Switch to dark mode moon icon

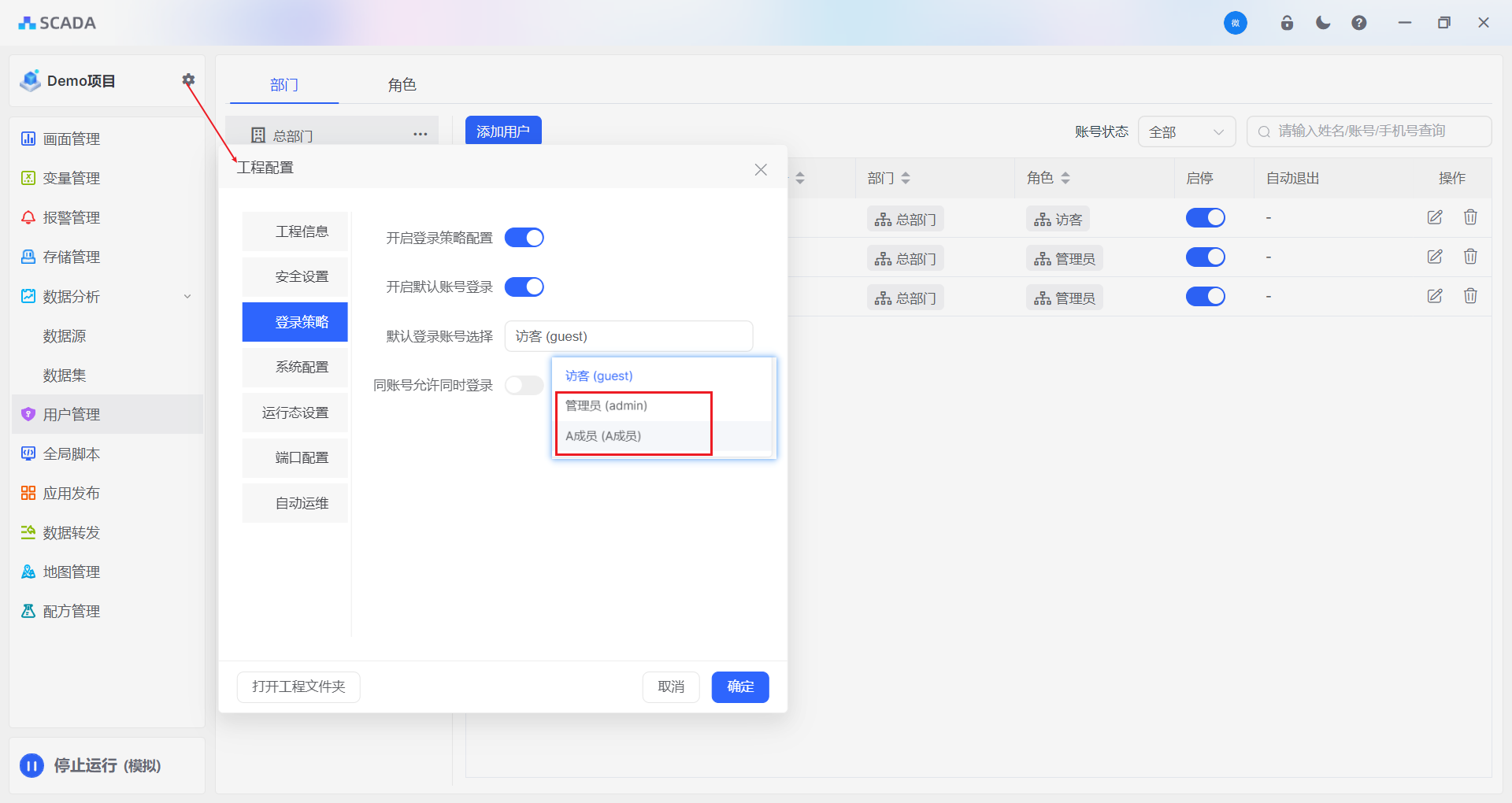1323,23
